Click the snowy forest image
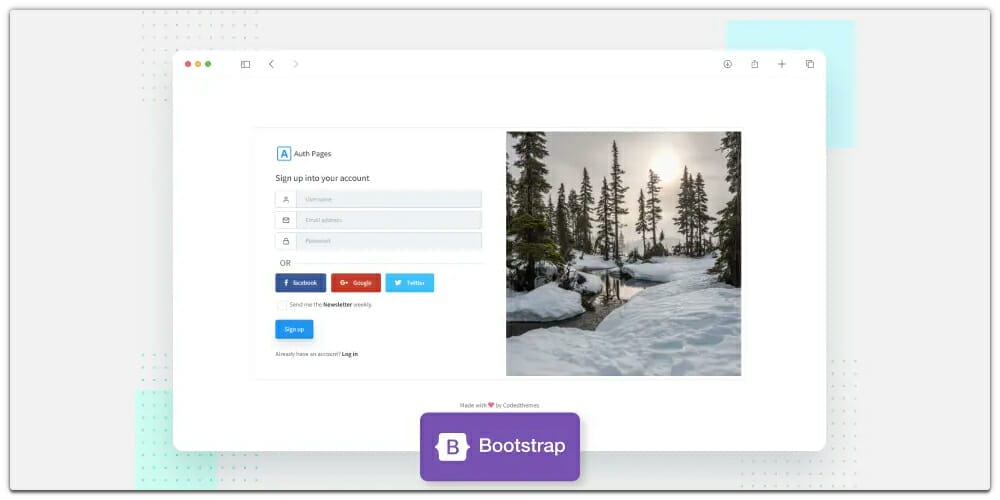1000x500 pixels. [624, 254]
